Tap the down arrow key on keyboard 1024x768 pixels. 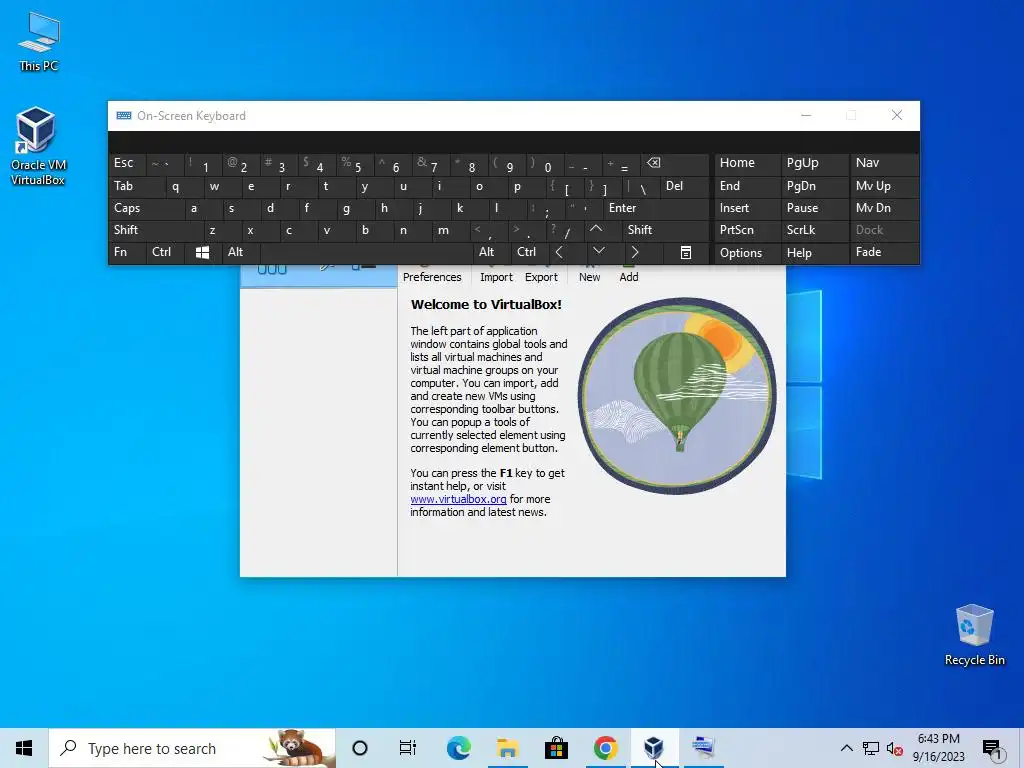tap(599, 252)
